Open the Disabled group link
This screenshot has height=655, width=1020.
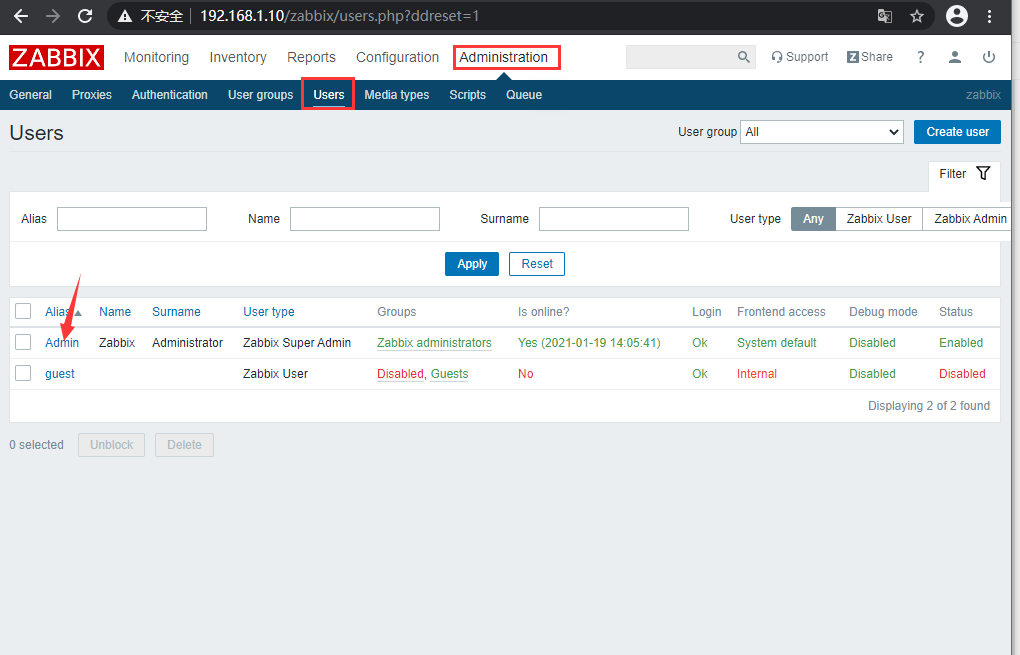point(401,374)
